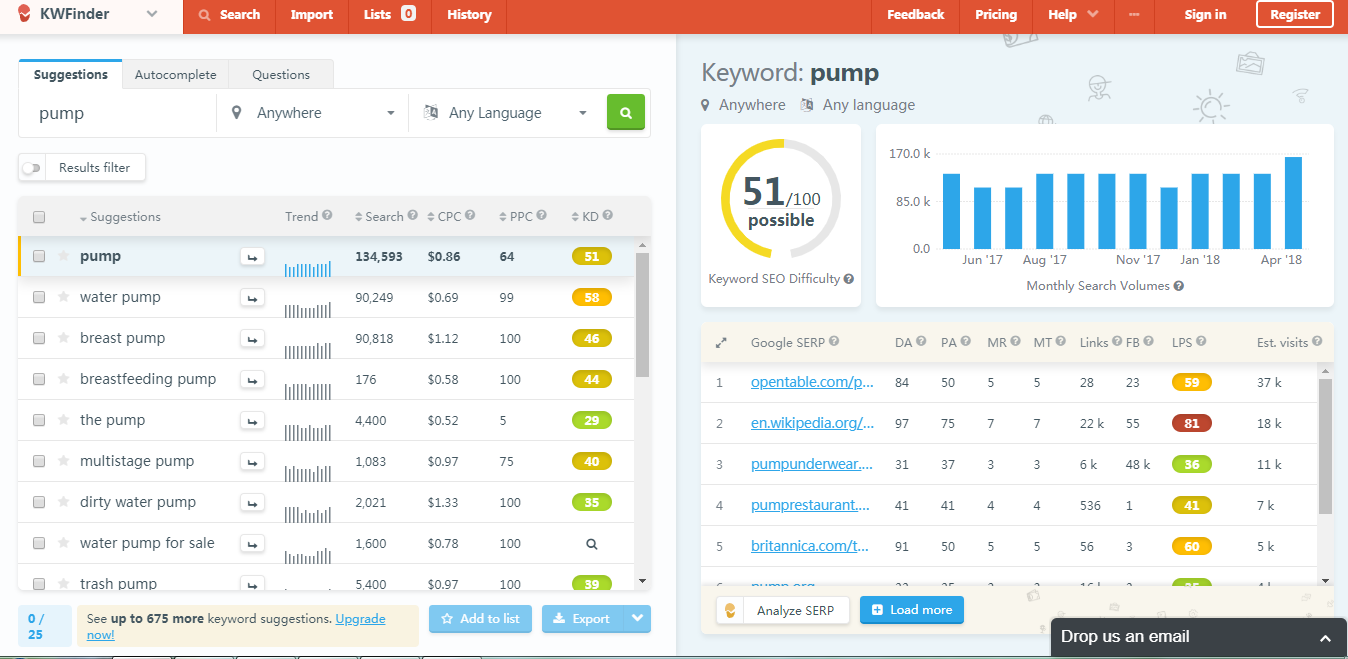Expand the Export button dropdown arrow
The image size is (1348, 659).
(637, 619)
